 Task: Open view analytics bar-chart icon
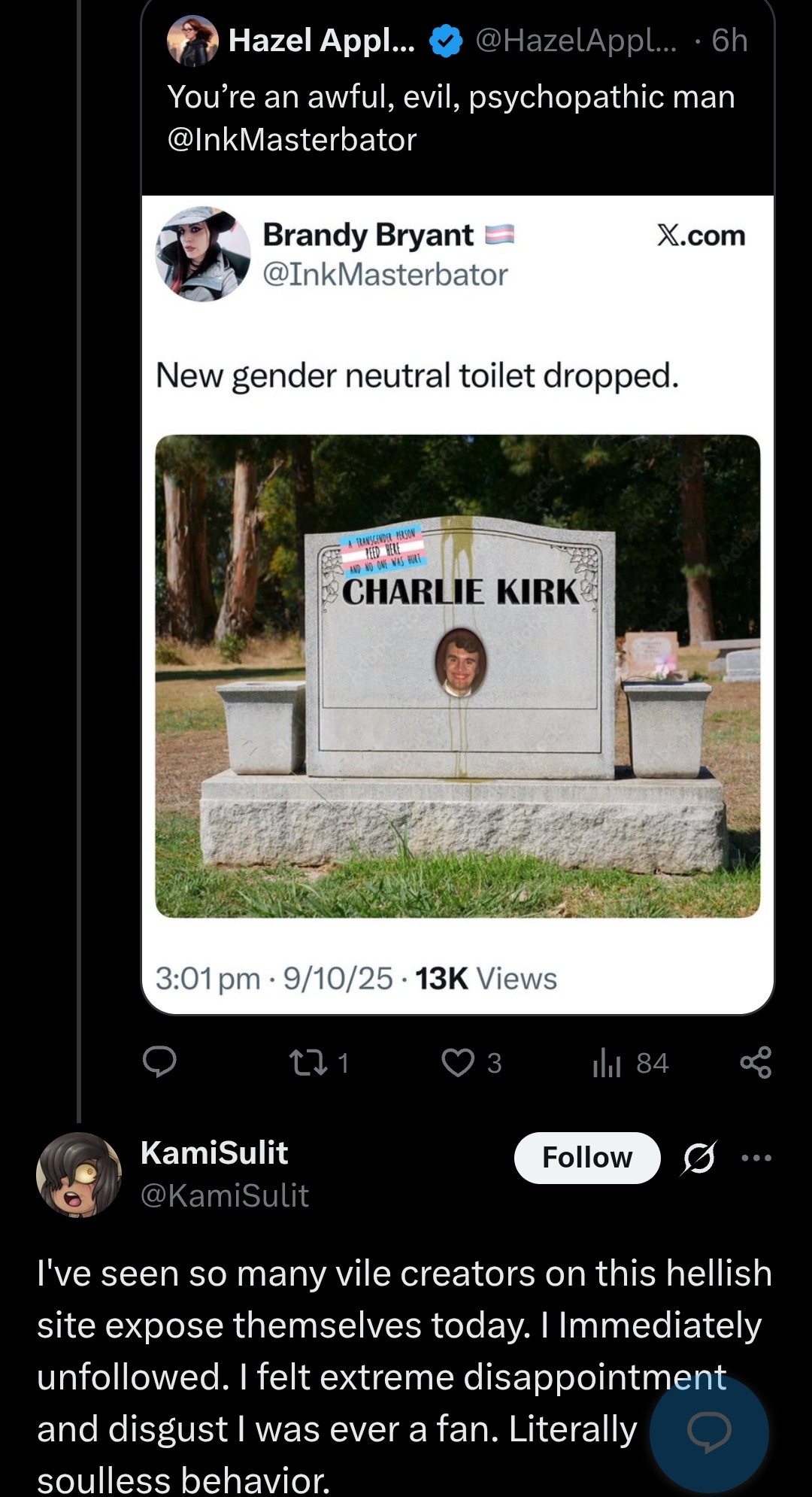(607, 1062)
